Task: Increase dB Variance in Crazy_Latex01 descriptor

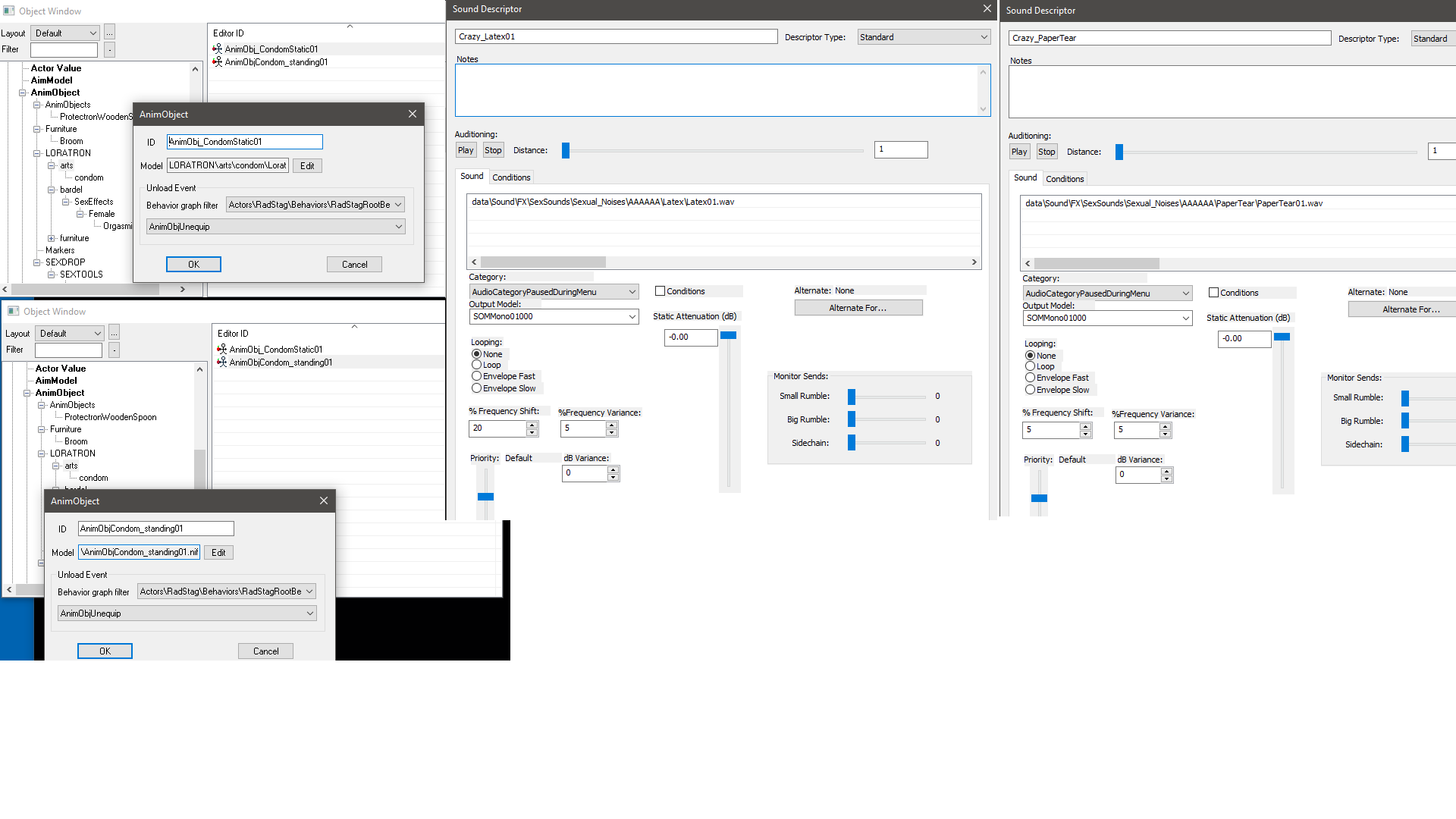Action: [613, 469]
